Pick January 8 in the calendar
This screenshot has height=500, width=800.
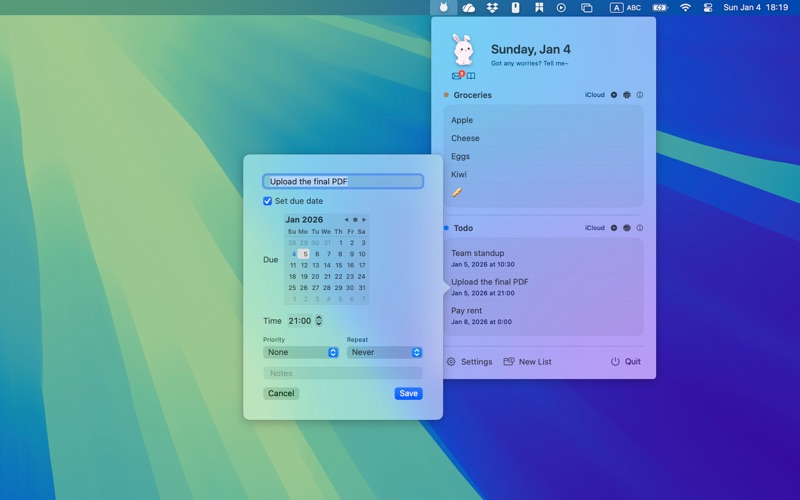pyautogui.click(x=339, y=254)
